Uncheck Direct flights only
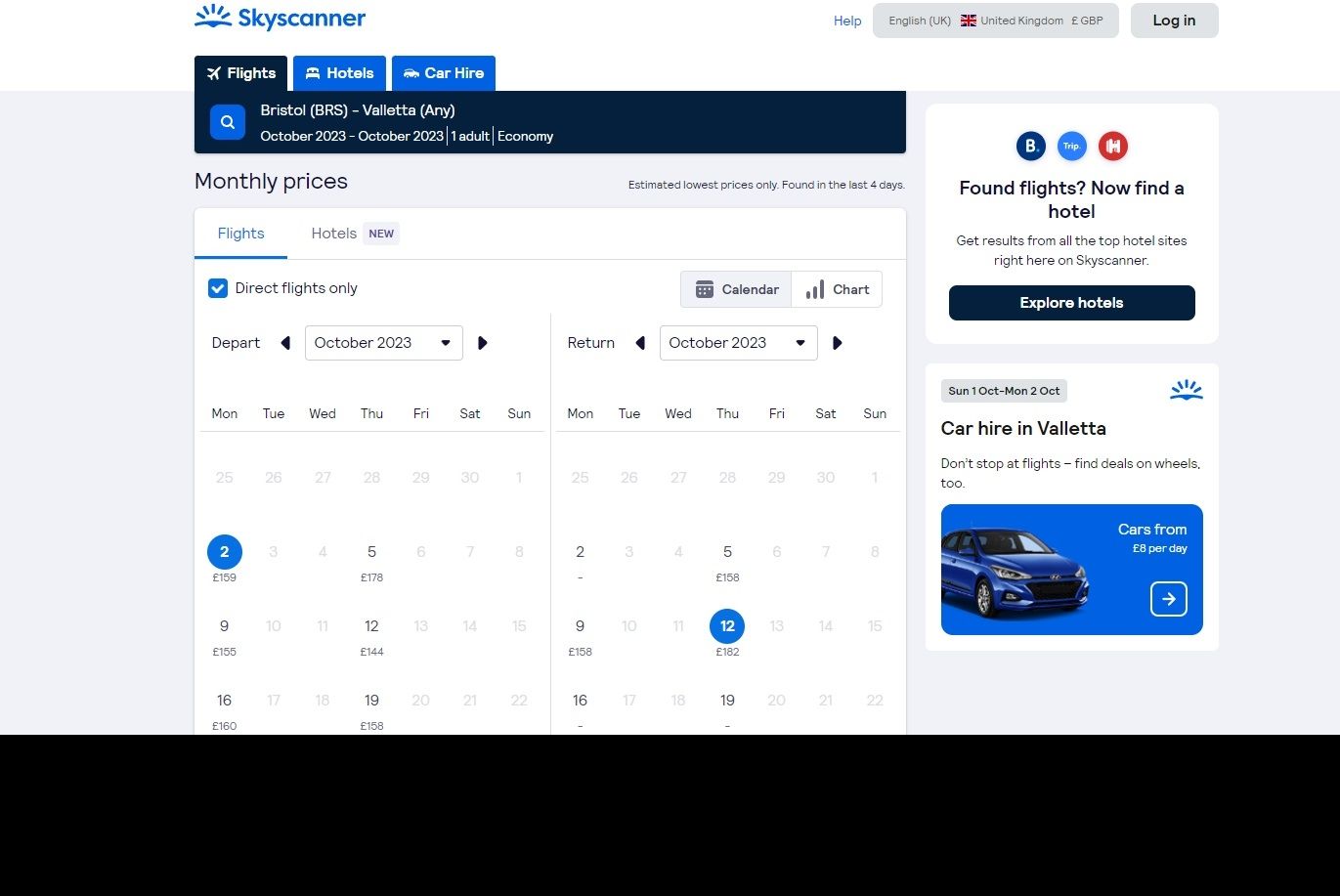1340x896 pixels. tap(218, 288)
